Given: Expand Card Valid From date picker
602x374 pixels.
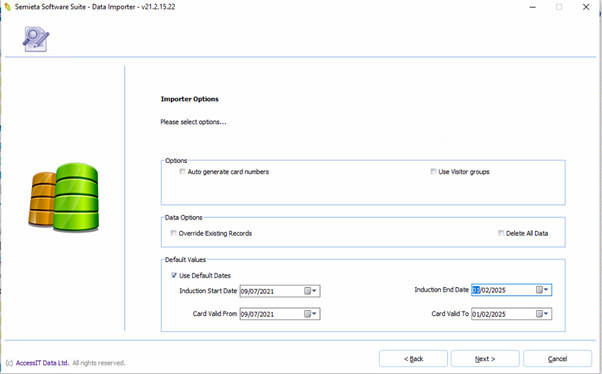Looking at the screenshot, I should [311, 314].
